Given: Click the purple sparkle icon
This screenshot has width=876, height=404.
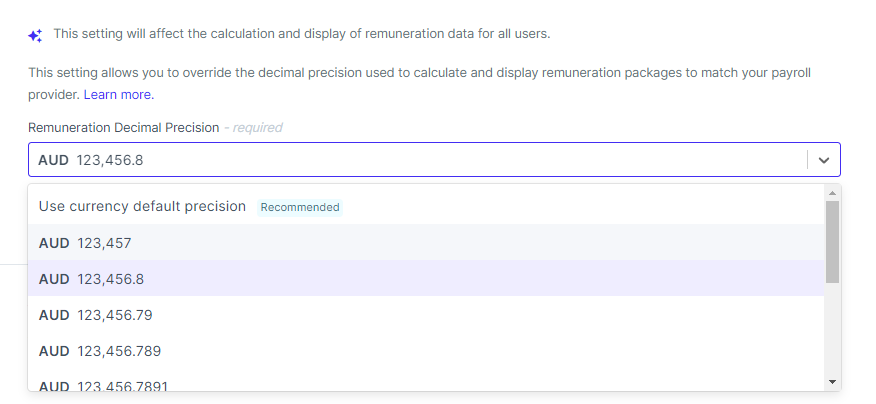Looking at the screenshot, I should click(35, 36).
